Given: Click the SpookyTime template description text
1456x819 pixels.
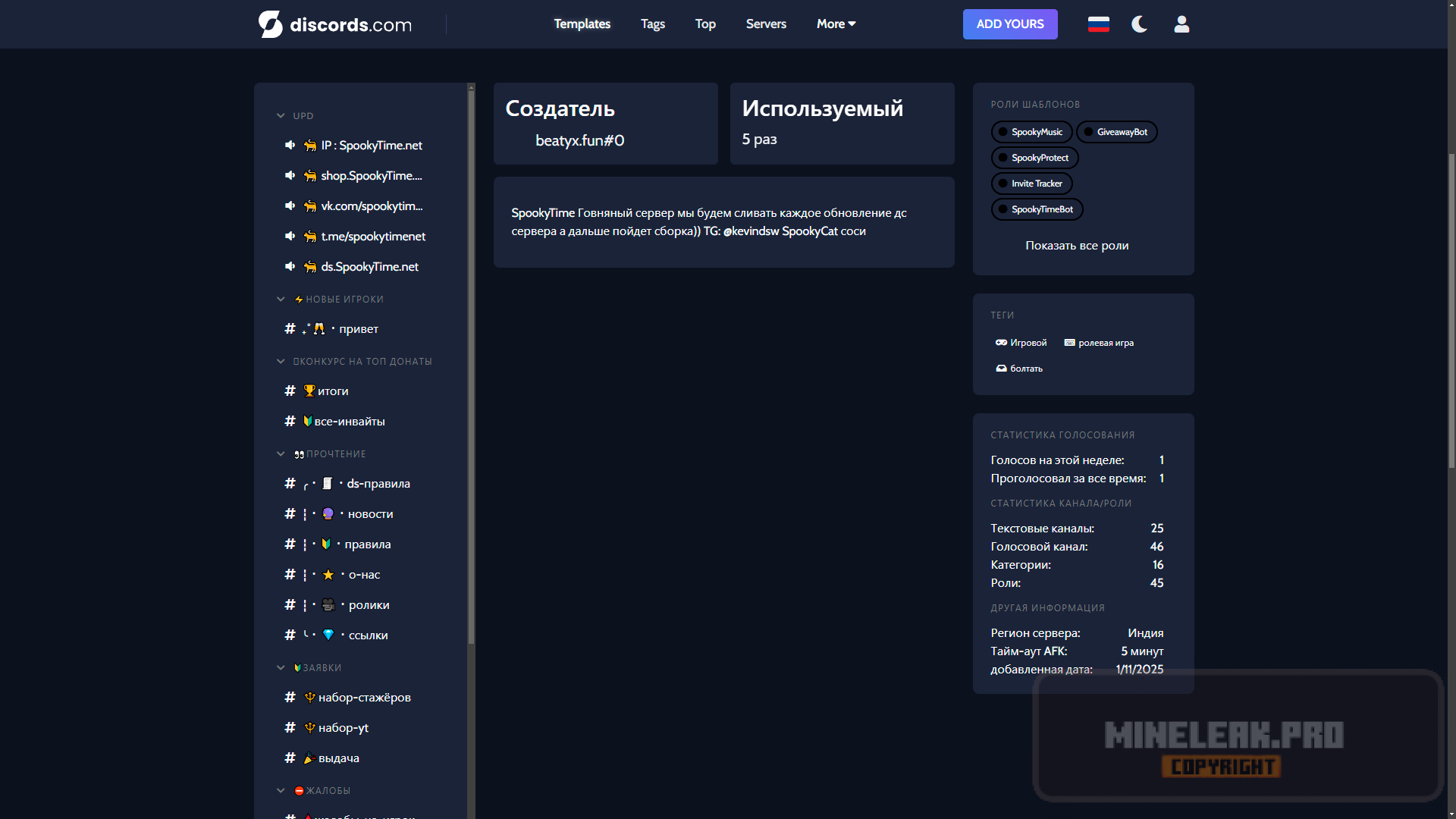Looking at the screenshot, I should pos(708,222).
